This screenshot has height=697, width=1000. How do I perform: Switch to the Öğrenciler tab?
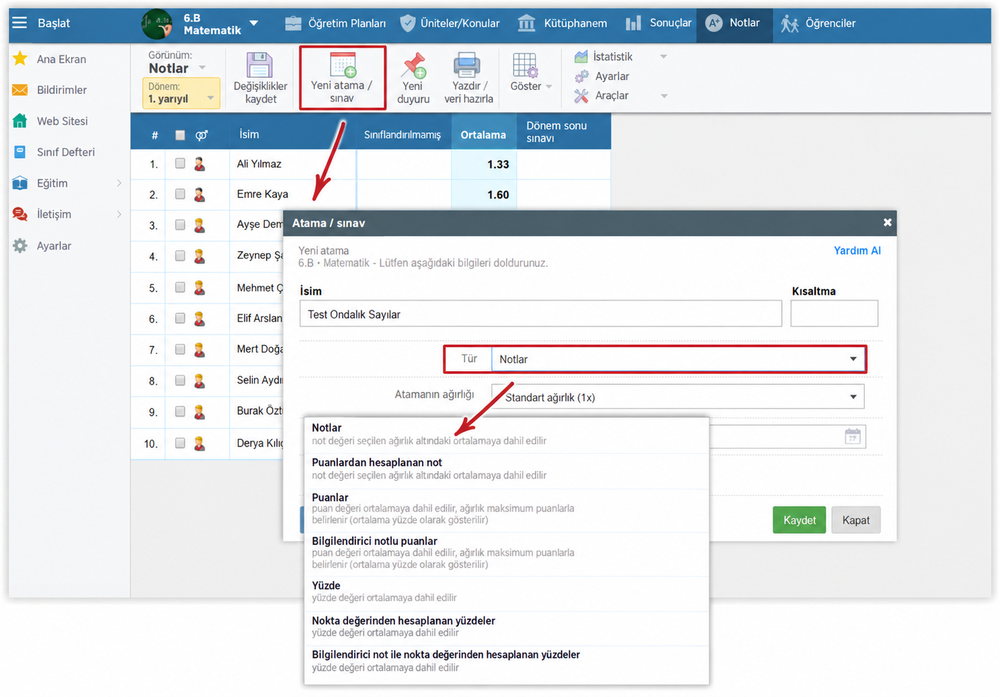(818, 24)
